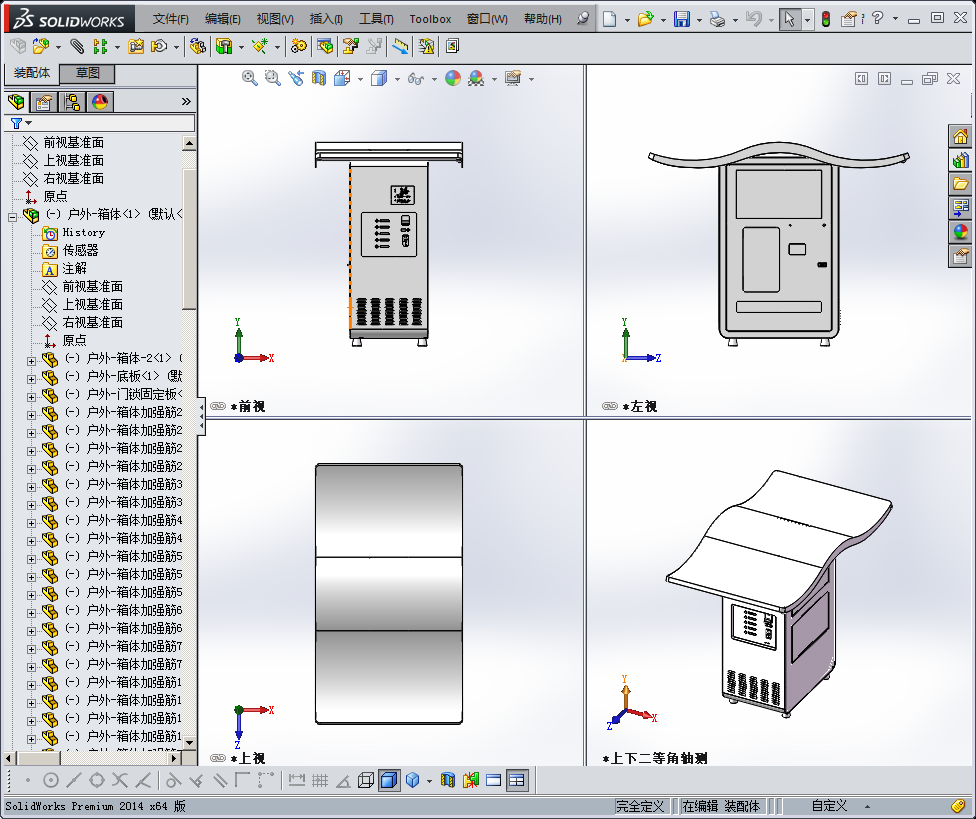Select the History item in tree
The image size is (976, 819).
(83, 233)
